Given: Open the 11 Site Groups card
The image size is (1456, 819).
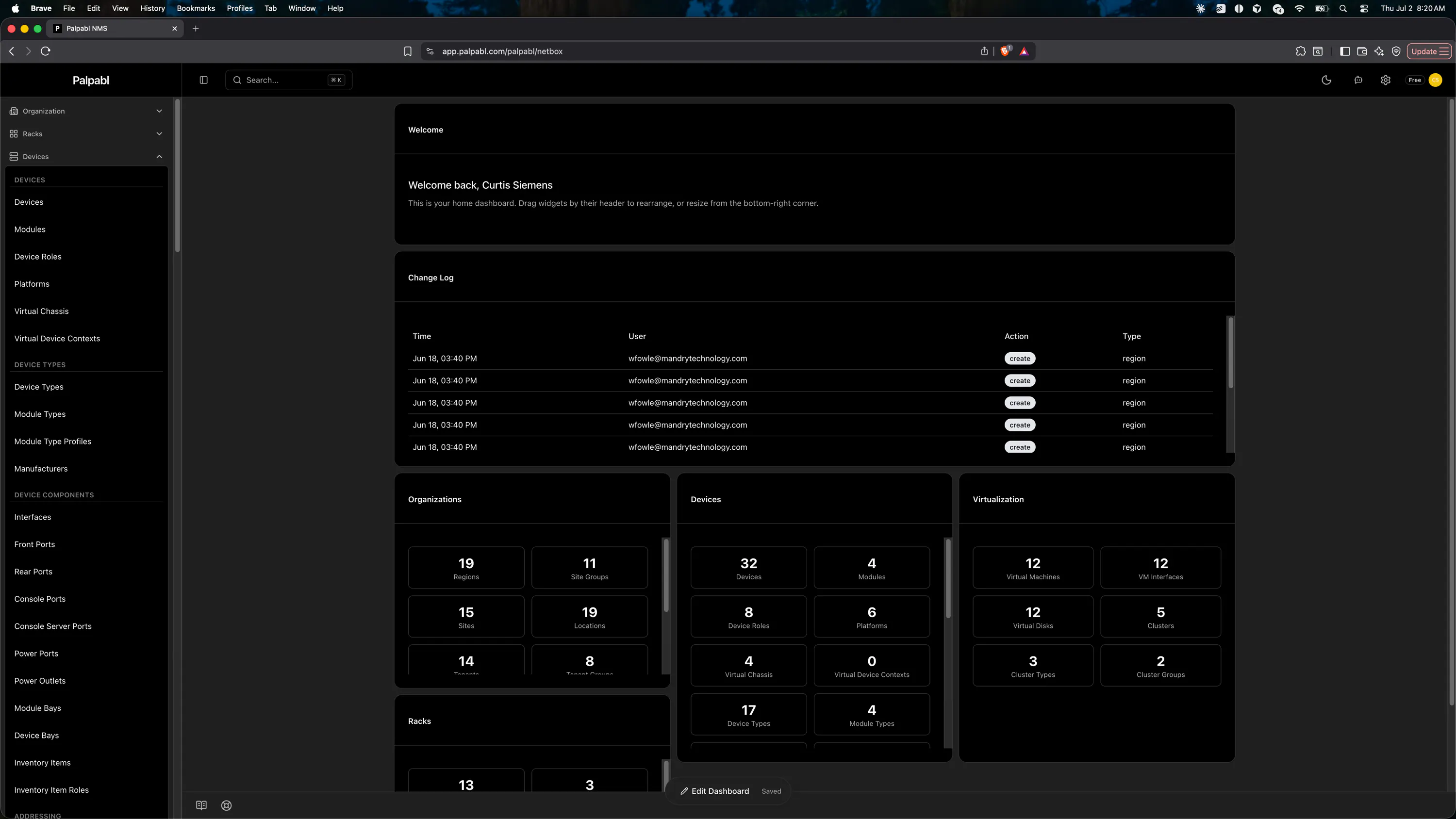Looking at the screenshot, I should pyautogui.click(x=590, y=568).
